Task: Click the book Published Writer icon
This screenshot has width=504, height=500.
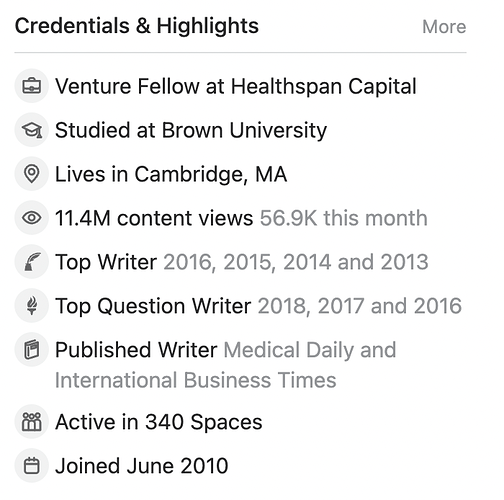Action: pos(32,350)
